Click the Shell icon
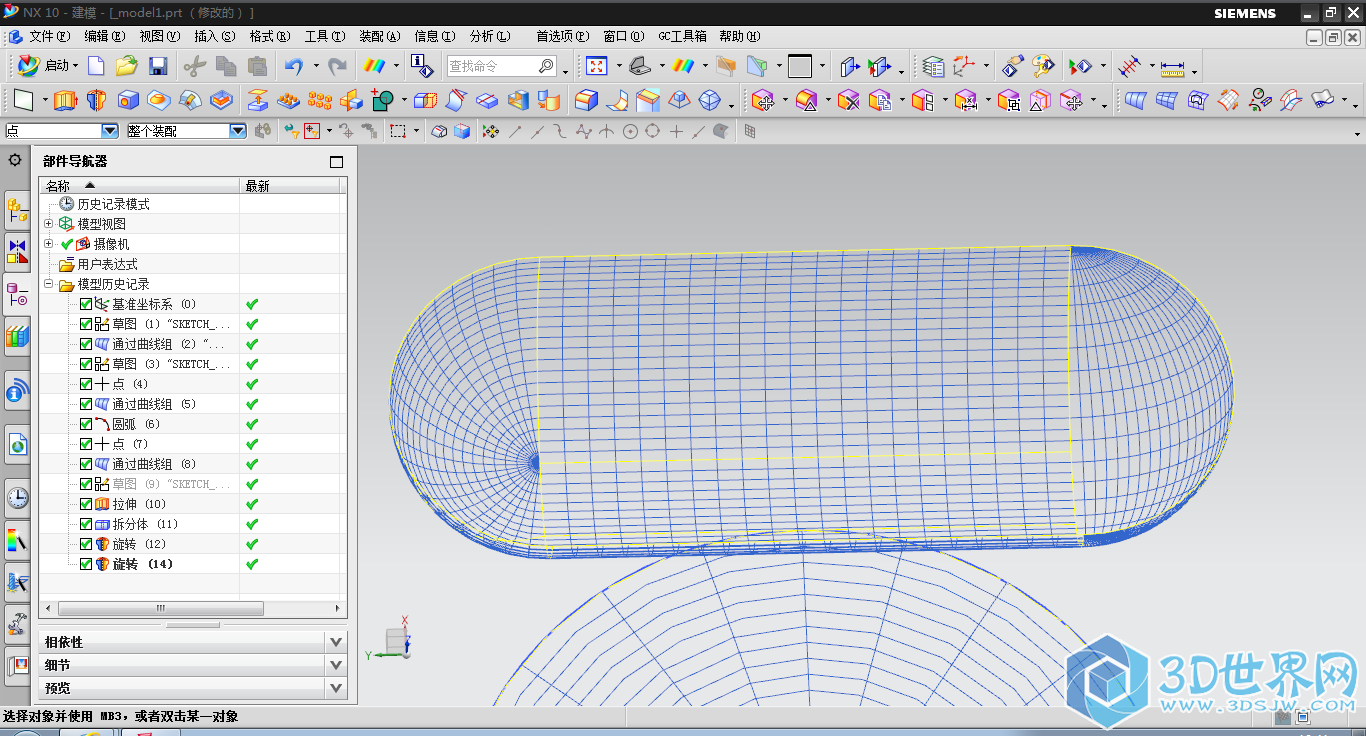This screenshot has height=736, width=1366. 518,100
